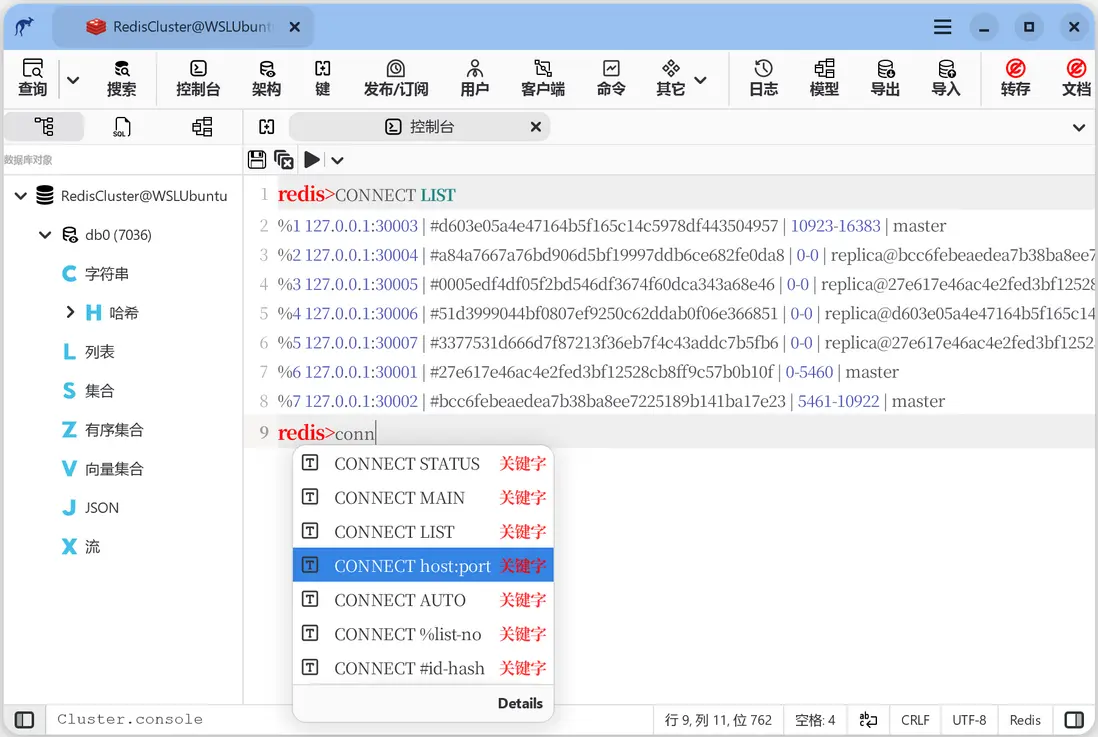Screen dimensions: 1098x737
Task: Switch to the object tree sidebar tab
Action: click(44, 127)
